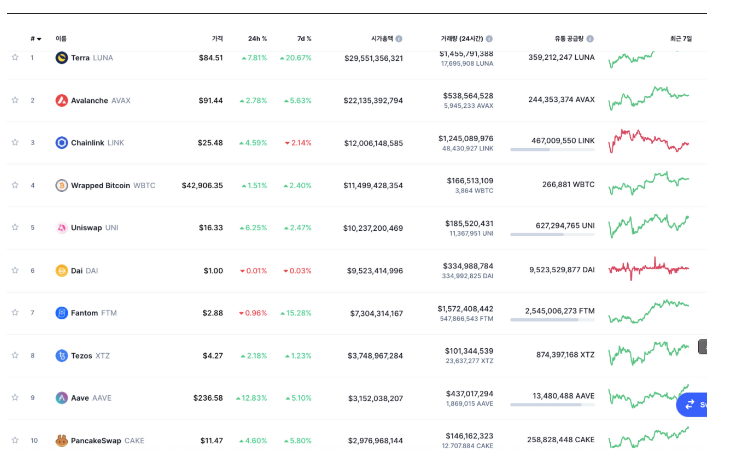The image size is (730, 473).
Task: Open Dai red 7-day sparkline chart
Action: click(x=649, y=269)
